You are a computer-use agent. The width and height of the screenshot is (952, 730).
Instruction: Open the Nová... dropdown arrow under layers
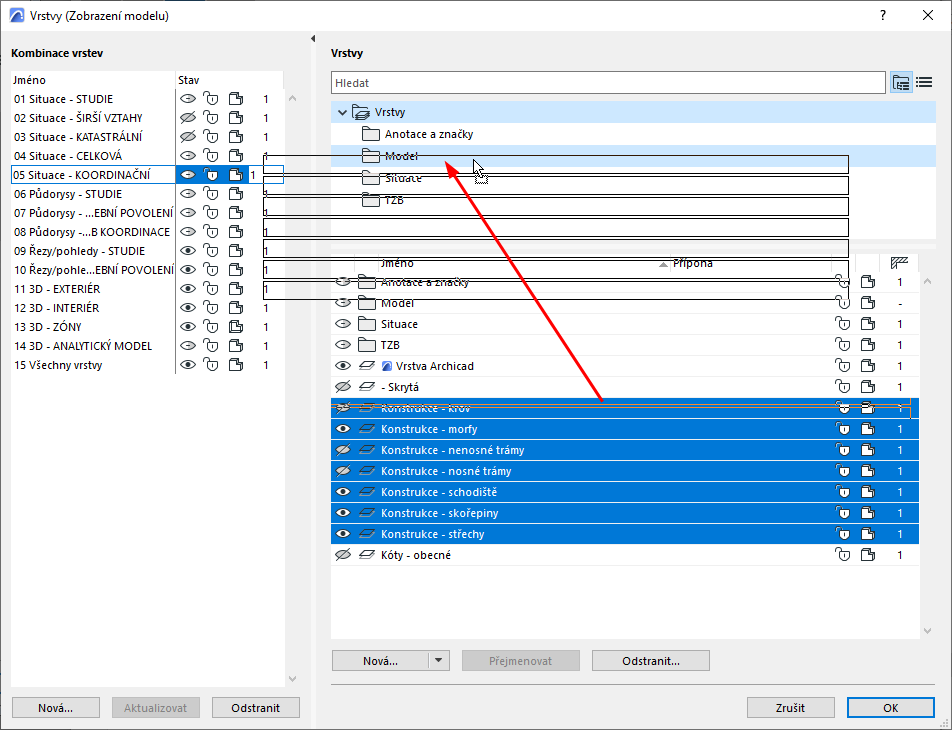(x=438, y=660)
